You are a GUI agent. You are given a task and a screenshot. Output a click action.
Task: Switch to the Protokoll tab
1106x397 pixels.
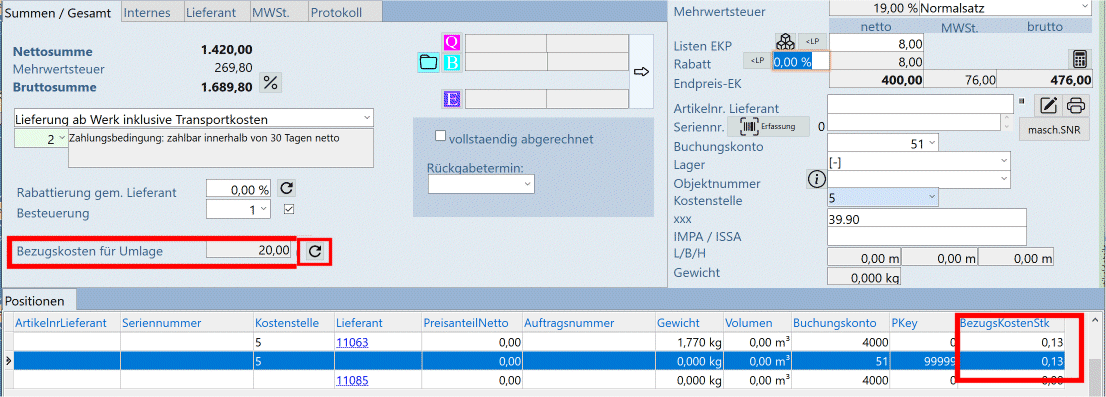[x=345, y=11]
